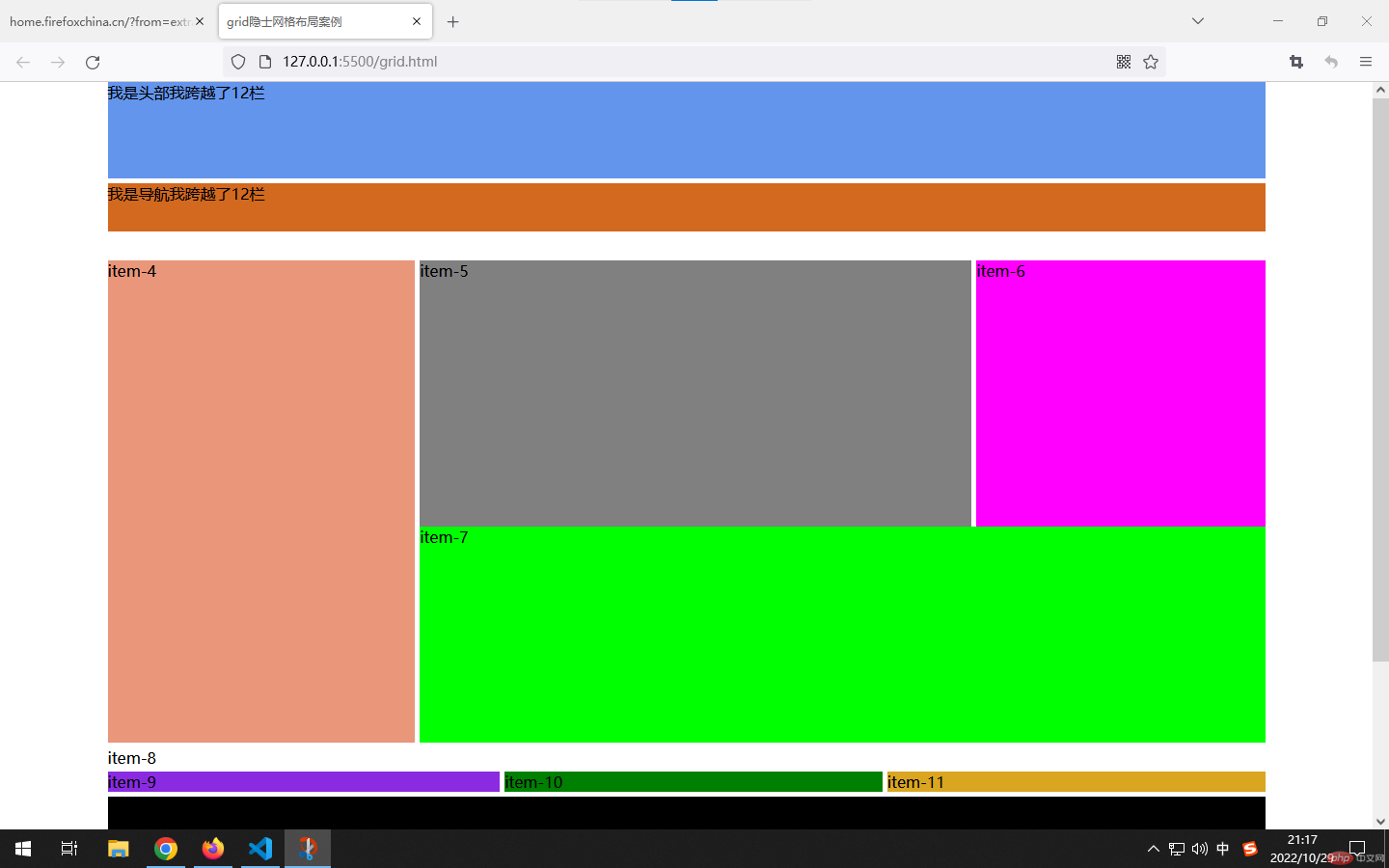
Task: Launch Google Chrome from the taskbar
Action: point(166,849)
